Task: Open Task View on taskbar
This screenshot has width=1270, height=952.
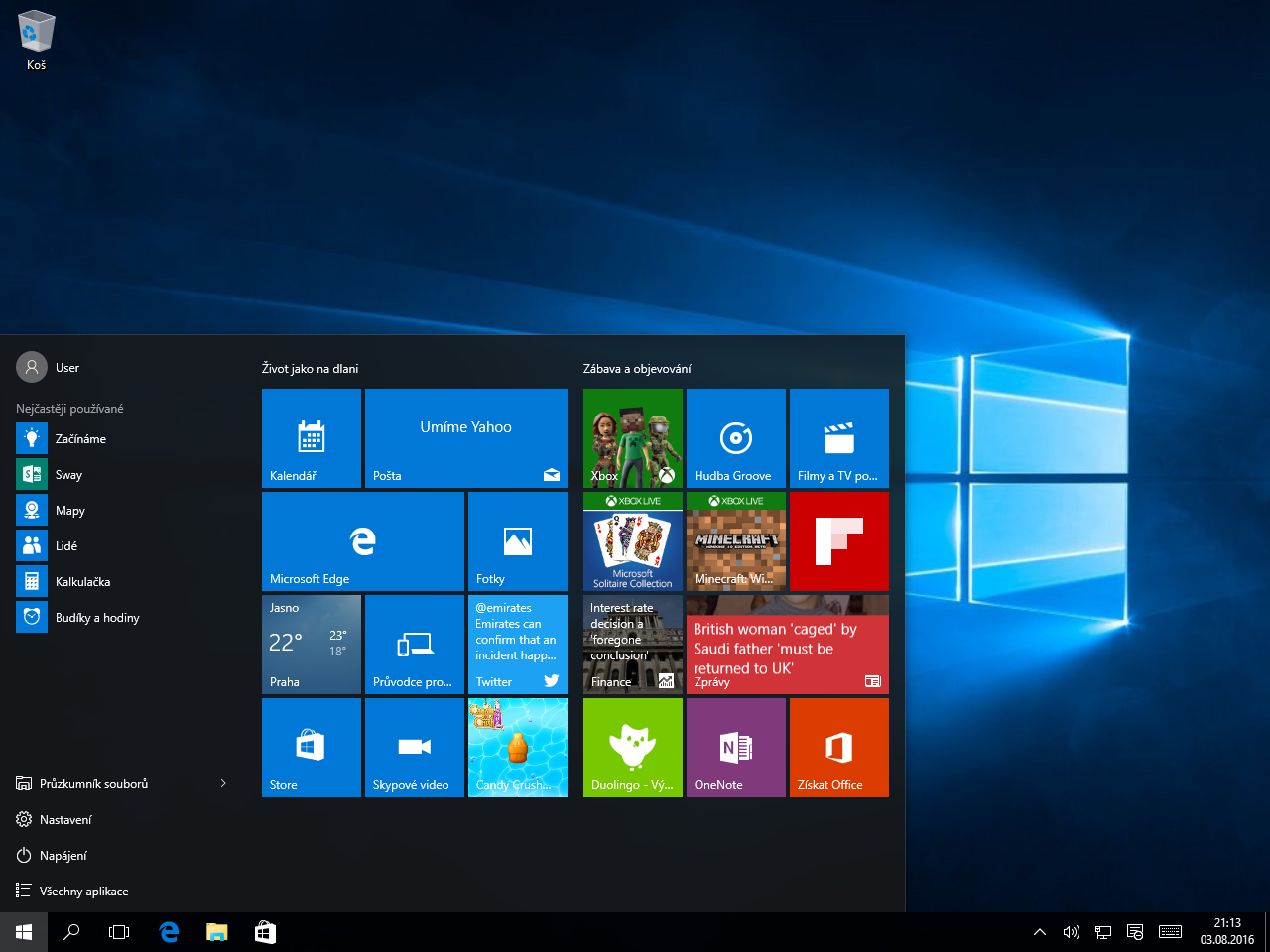Action: pyautogui.click(x=119, y=932)
